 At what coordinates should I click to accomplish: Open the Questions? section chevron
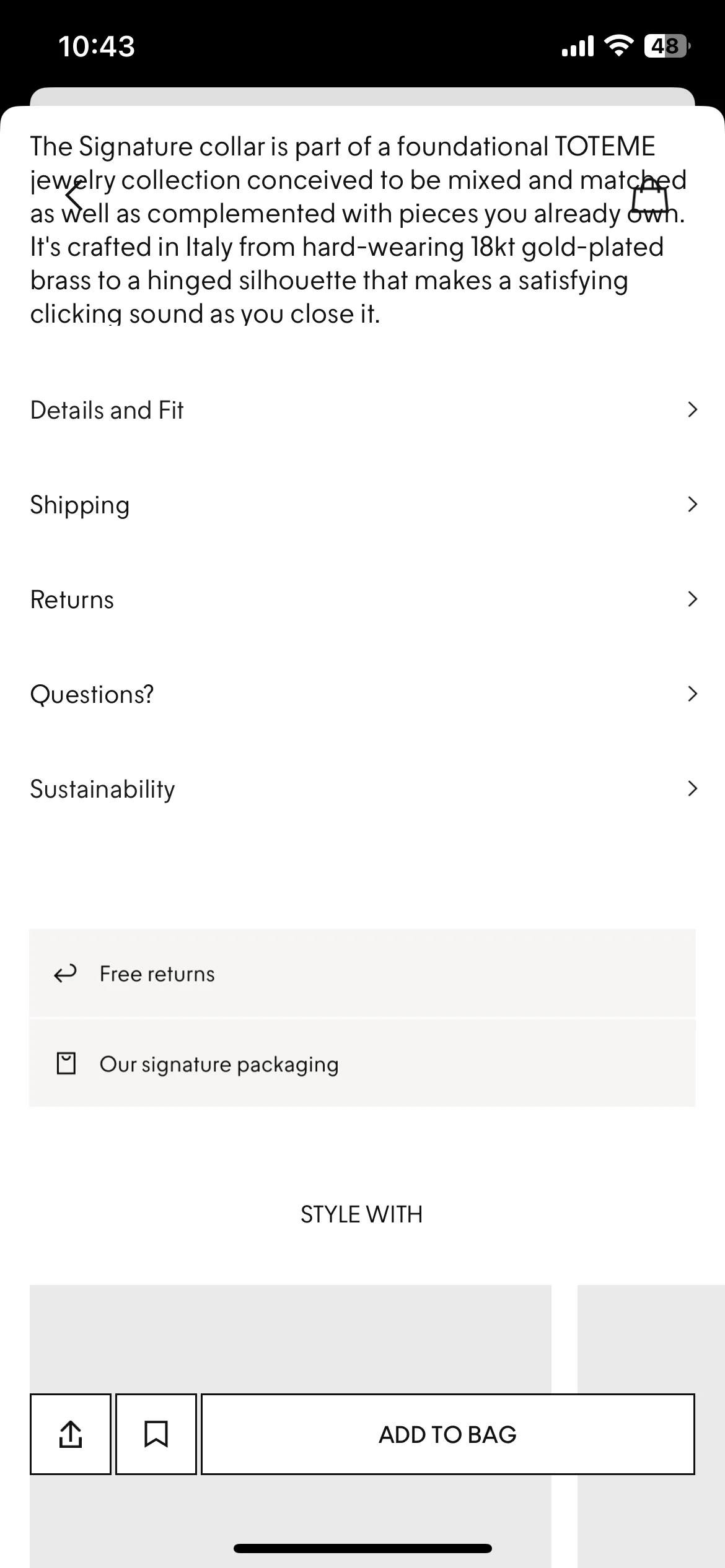[x=692, y=694]
